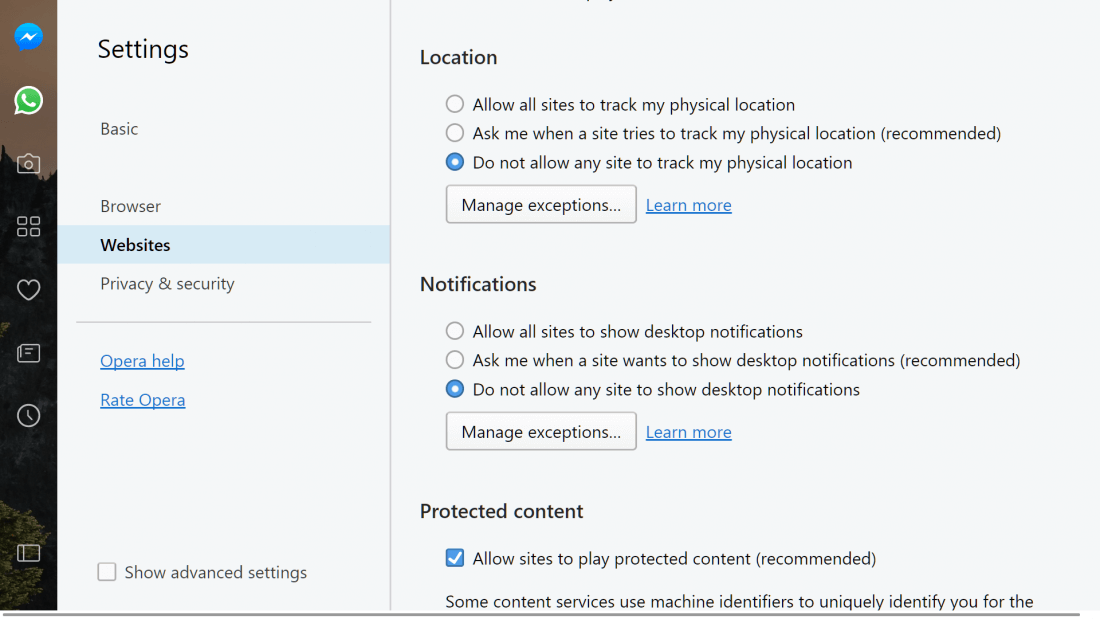Click Learn more link under Notifications
1100x619 pixels.
[x=688, y=432]
